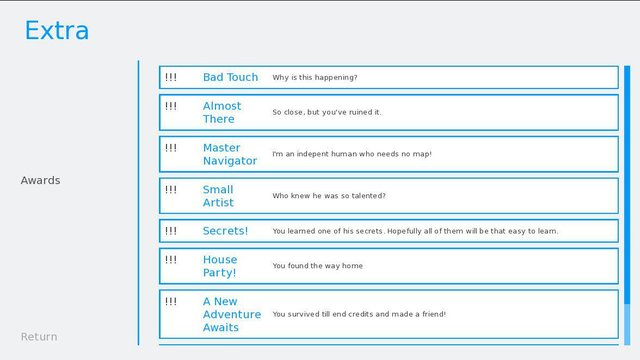
Task: Select the Master Navigator award title
Action: [230, 154]
